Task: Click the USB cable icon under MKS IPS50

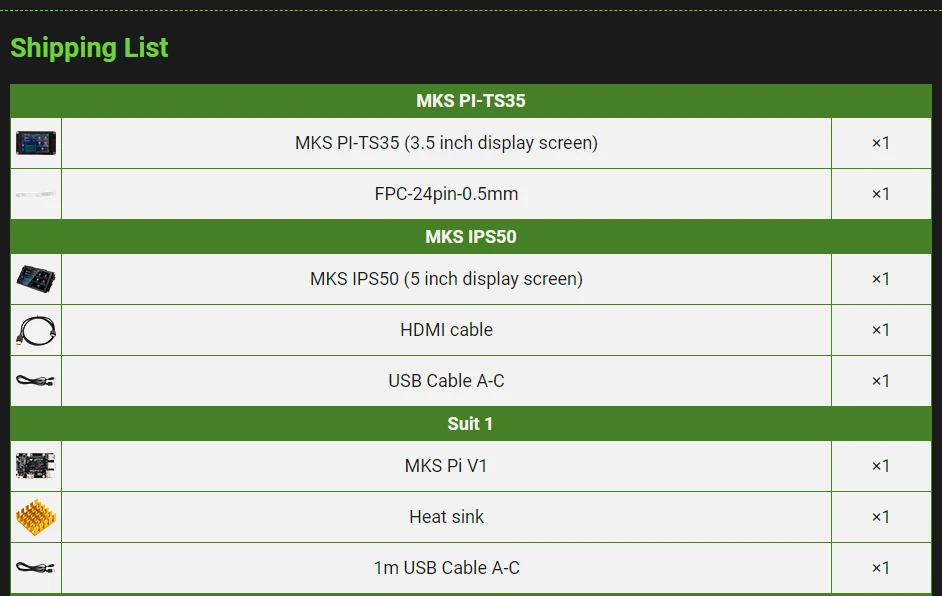Action: (x=36, y=381)
